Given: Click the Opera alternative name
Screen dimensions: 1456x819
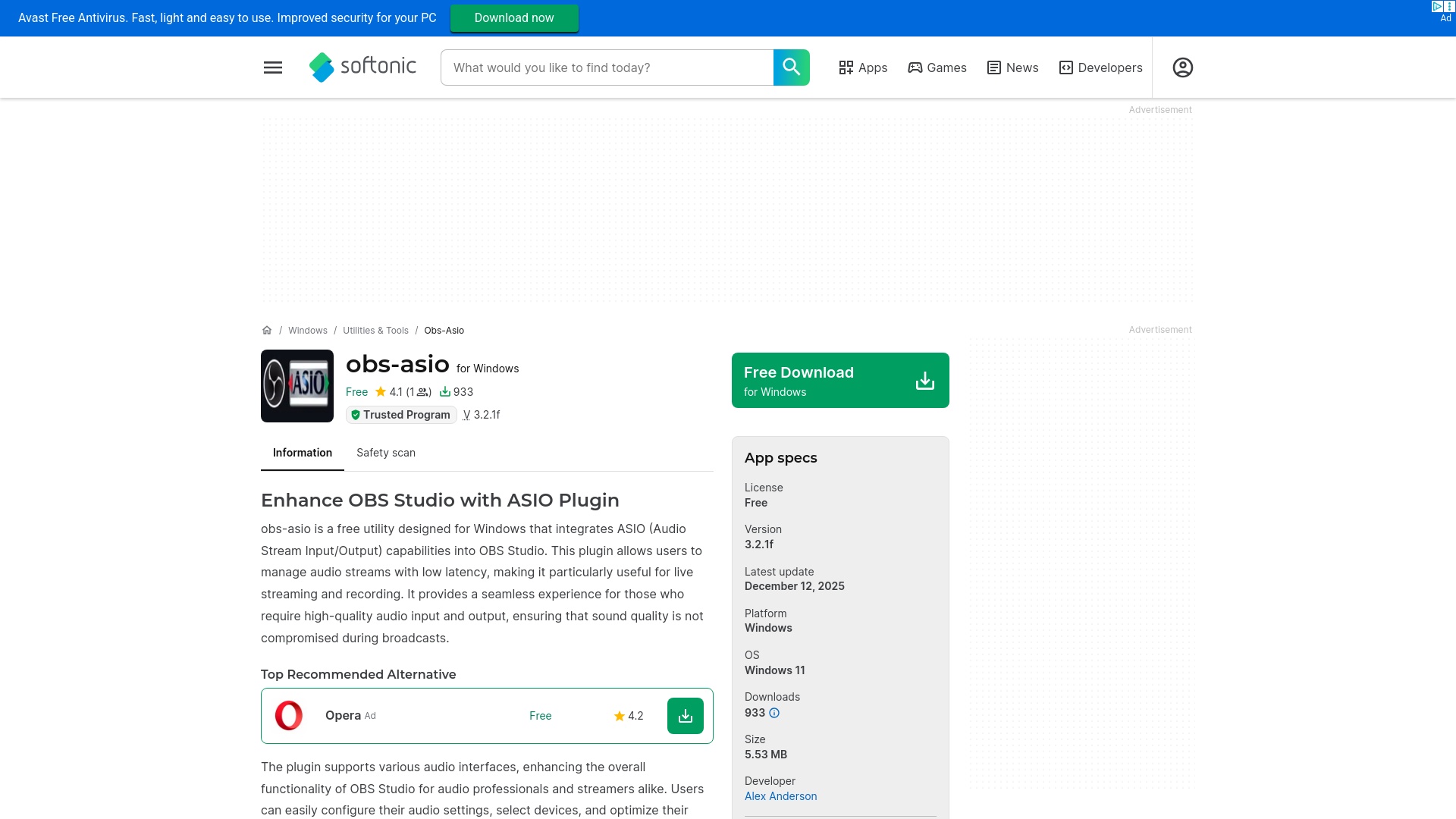Looking at the screenshot, I should tap(343, 716).
